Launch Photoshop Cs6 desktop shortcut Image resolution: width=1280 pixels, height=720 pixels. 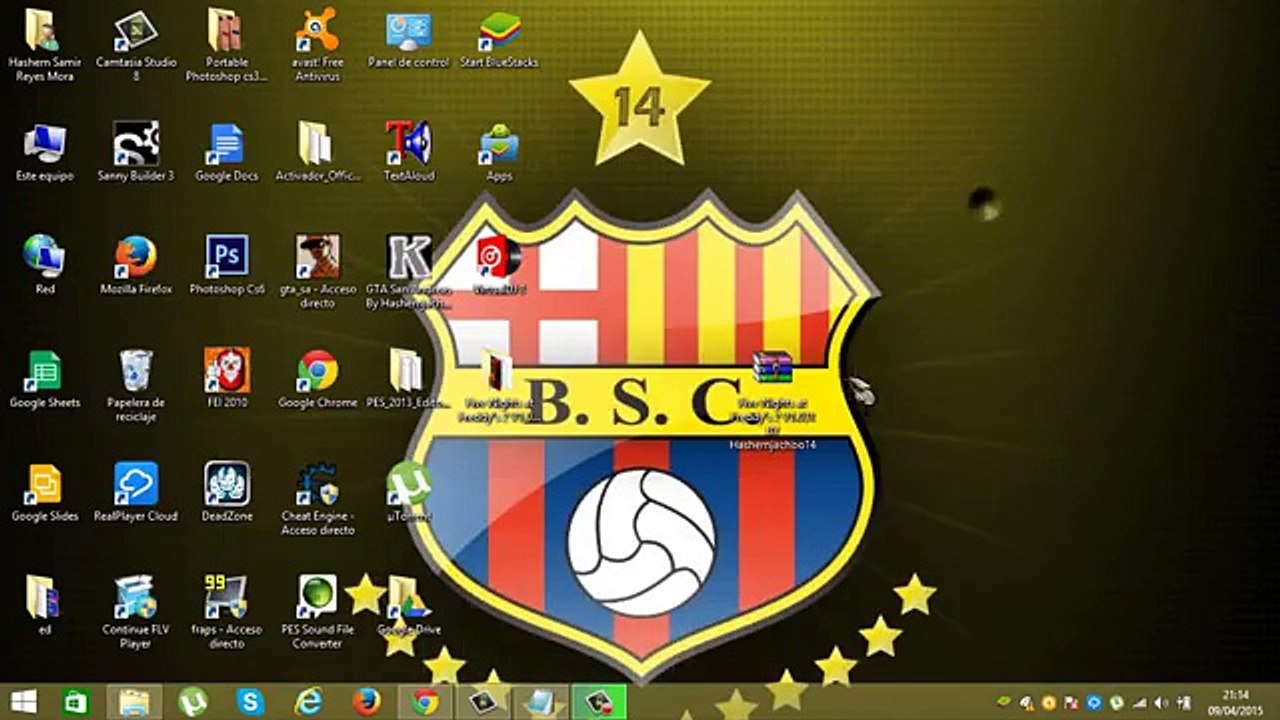227,265
